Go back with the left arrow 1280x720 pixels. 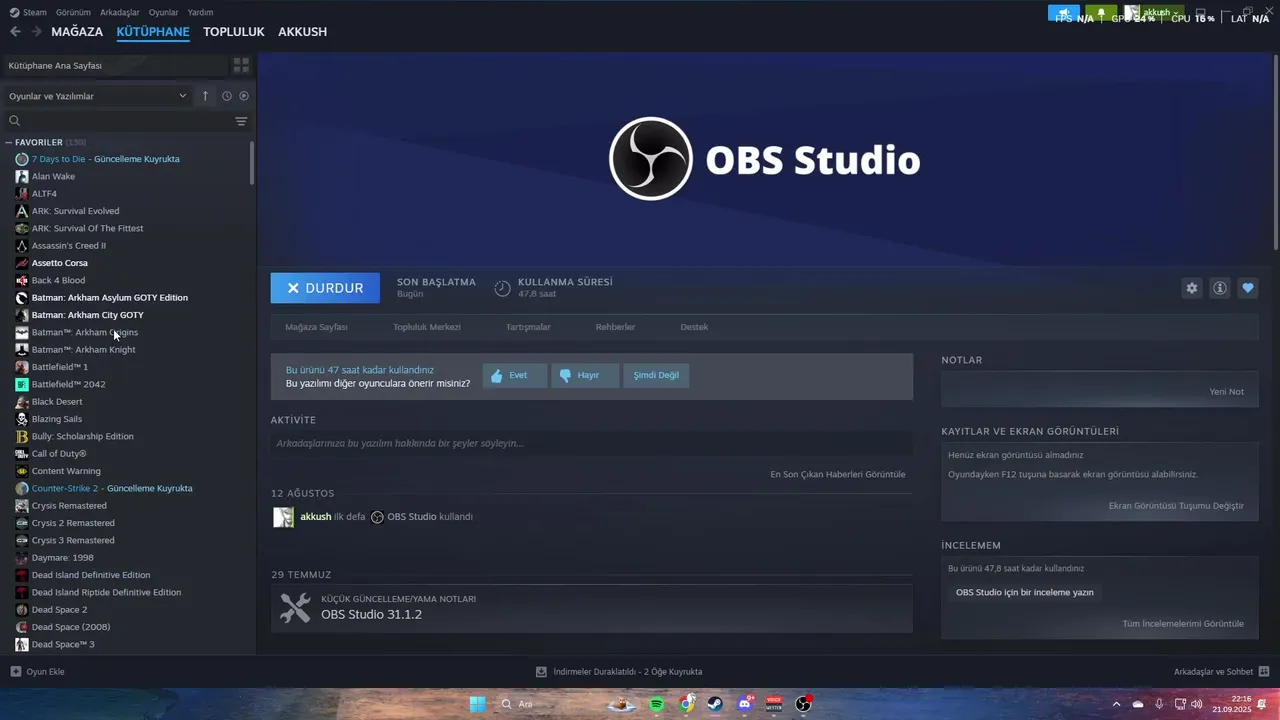[x=15, y=32]
